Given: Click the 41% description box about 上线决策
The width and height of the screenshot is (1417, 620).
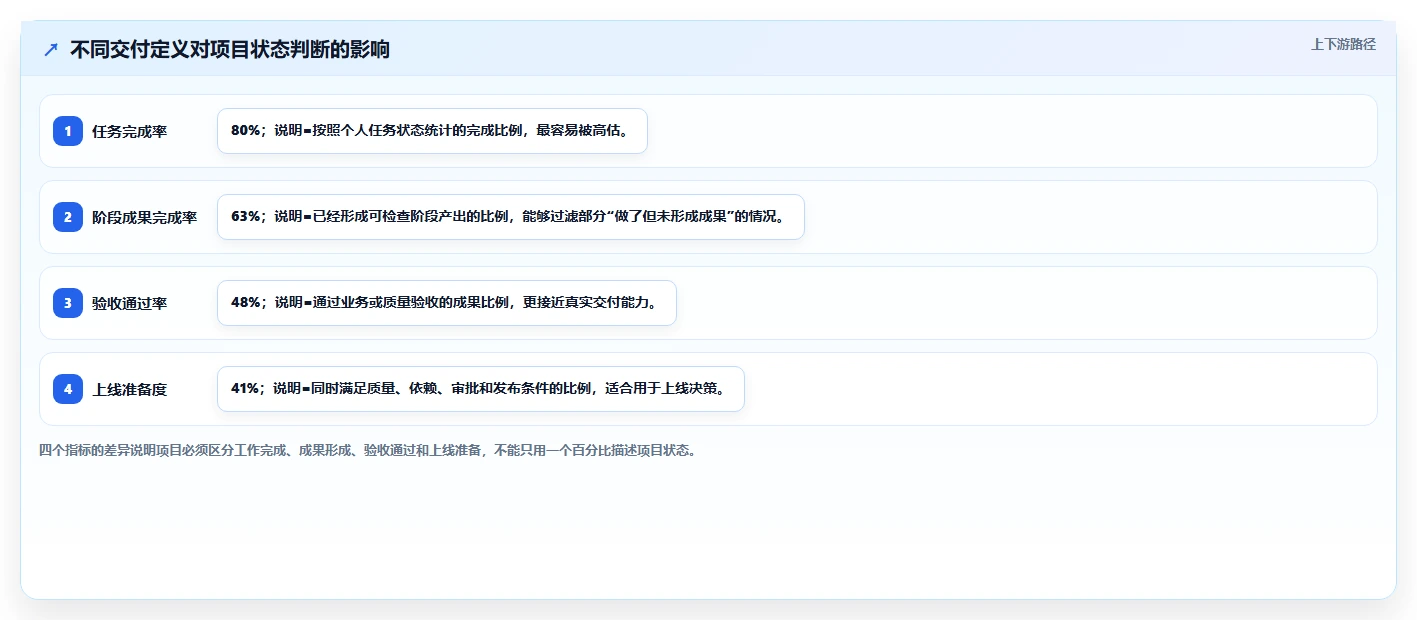Looking at the screenshot, I should click(481, 389).
